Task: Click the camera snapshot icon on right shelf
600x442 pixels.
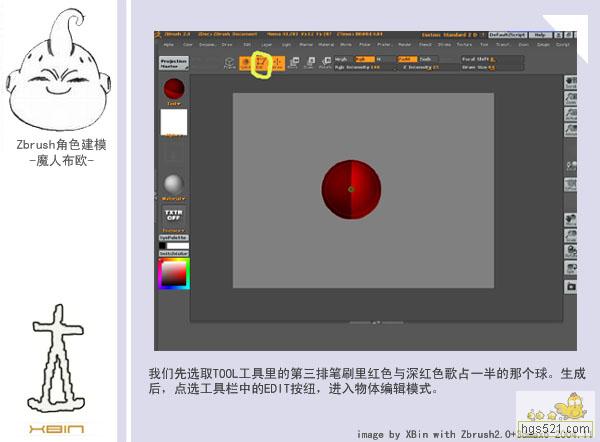Action: (571, 287)
